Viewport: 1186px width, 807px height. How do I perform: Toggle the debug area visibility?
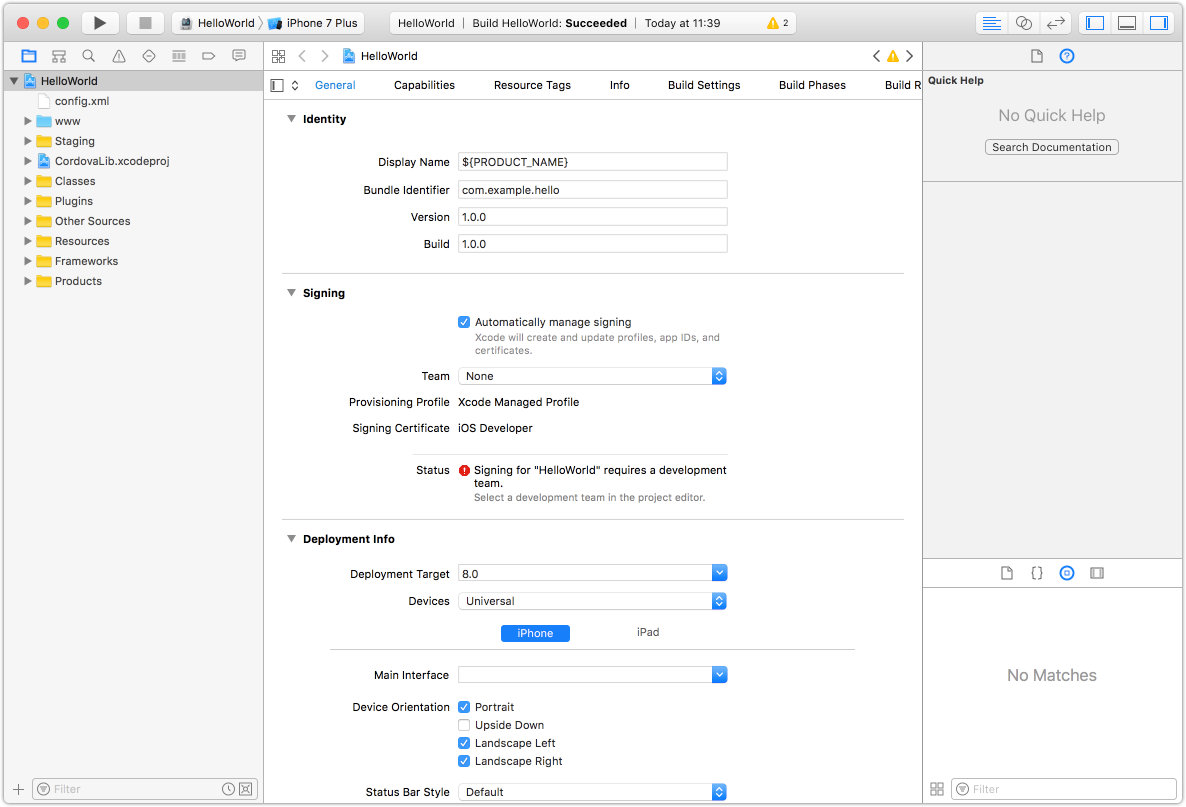(1126, 23)
